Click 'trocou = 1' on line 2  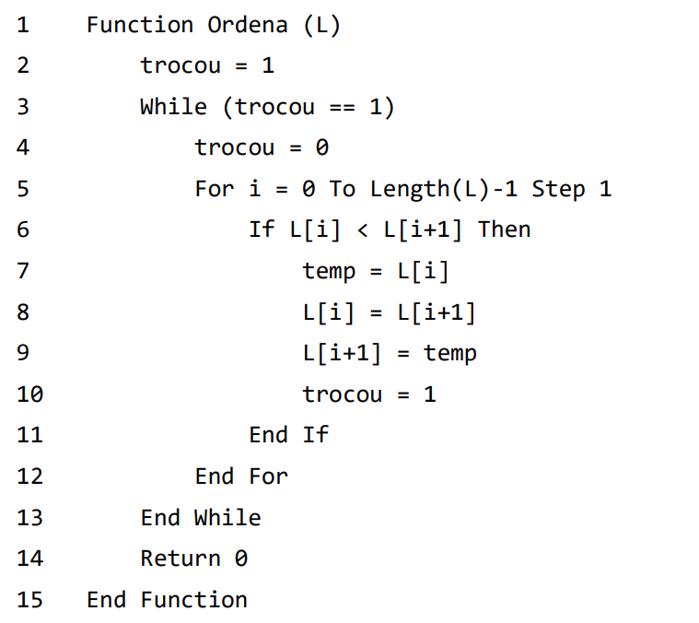pos(207,66)
